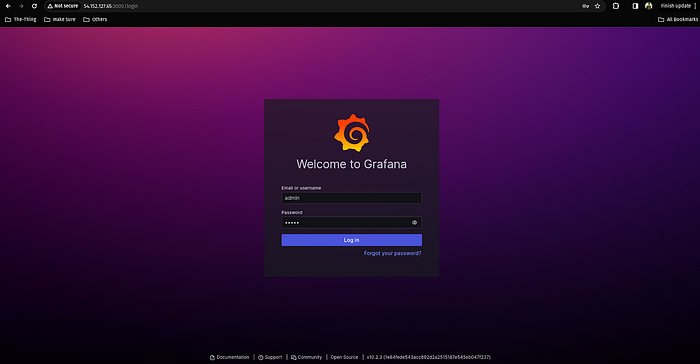Open the Community footer link
Screen dimensions: 700x364
point(306,357)
